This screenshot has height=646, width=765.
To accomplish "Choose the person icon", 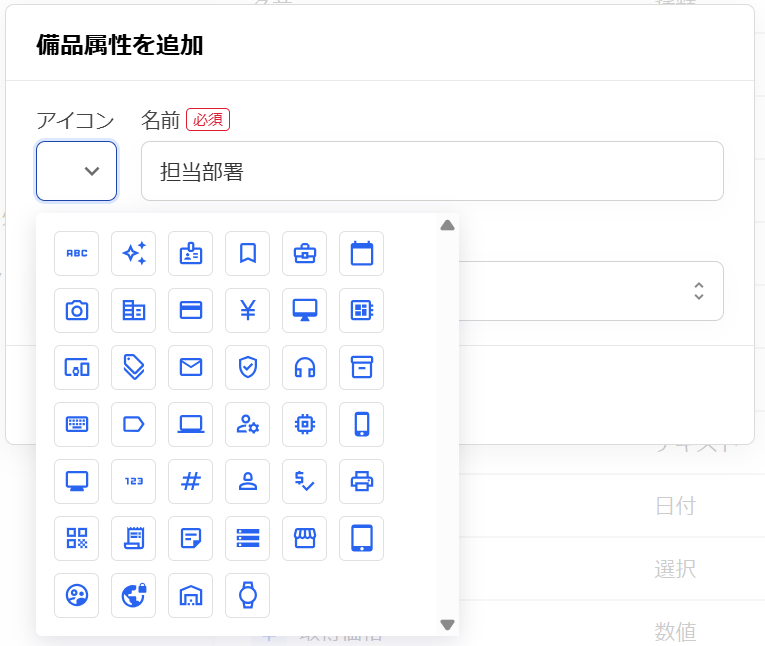I will coord(248,482).
